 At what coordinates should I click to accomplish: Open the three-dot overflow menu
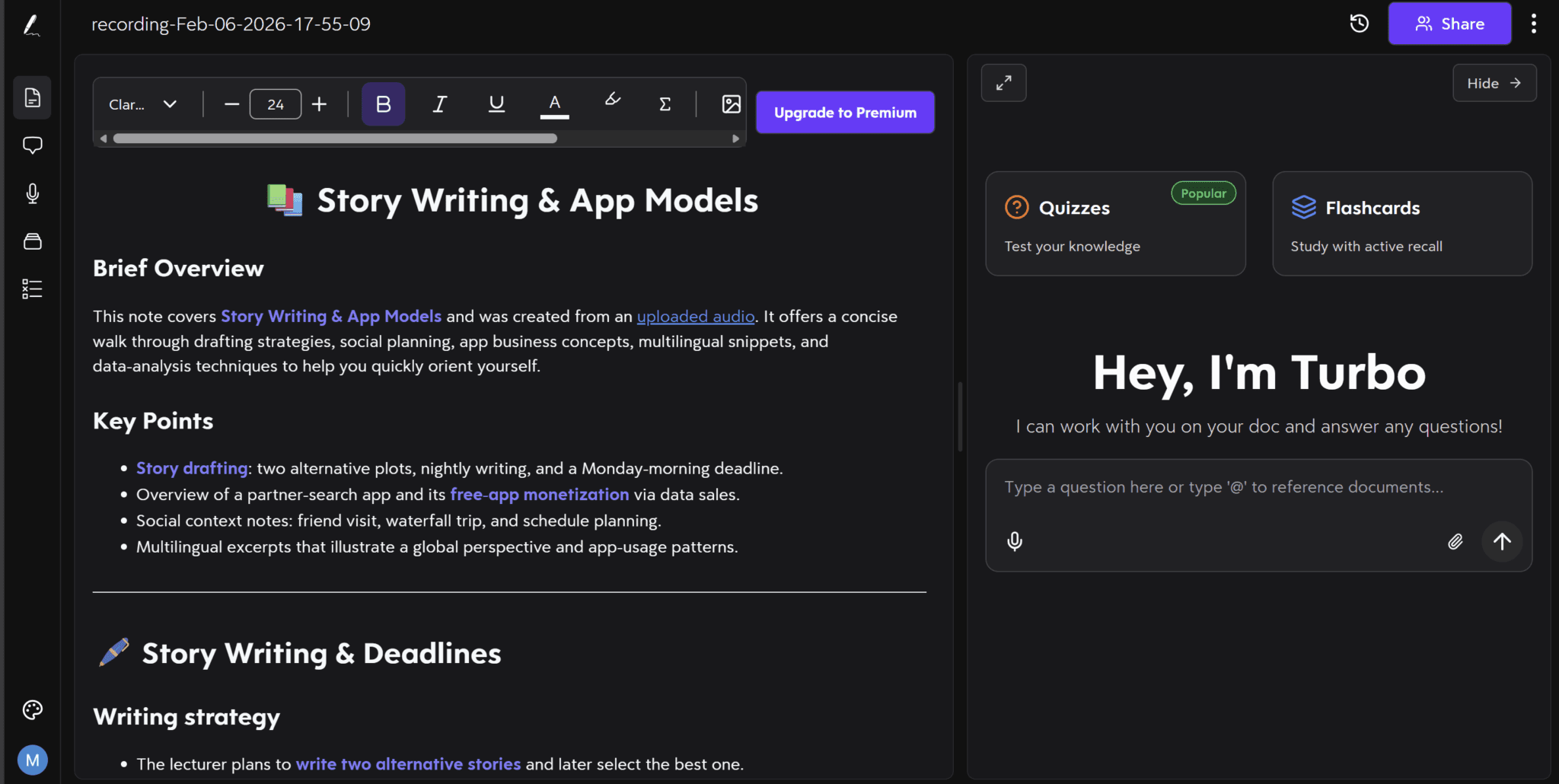(1533, 23)
